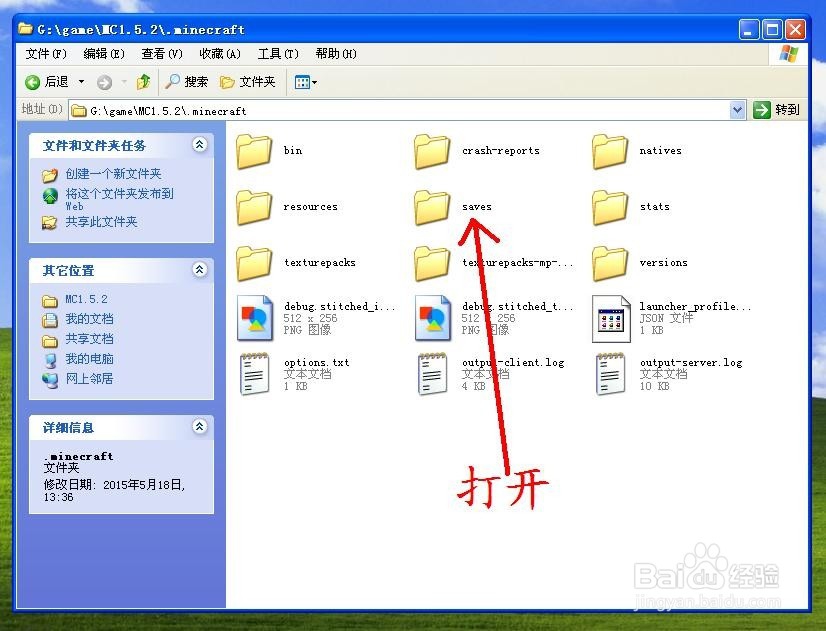Toggle Folders (文件夹) pane button
This screenshot has height=631, width=826.
(x=248, y=82)
